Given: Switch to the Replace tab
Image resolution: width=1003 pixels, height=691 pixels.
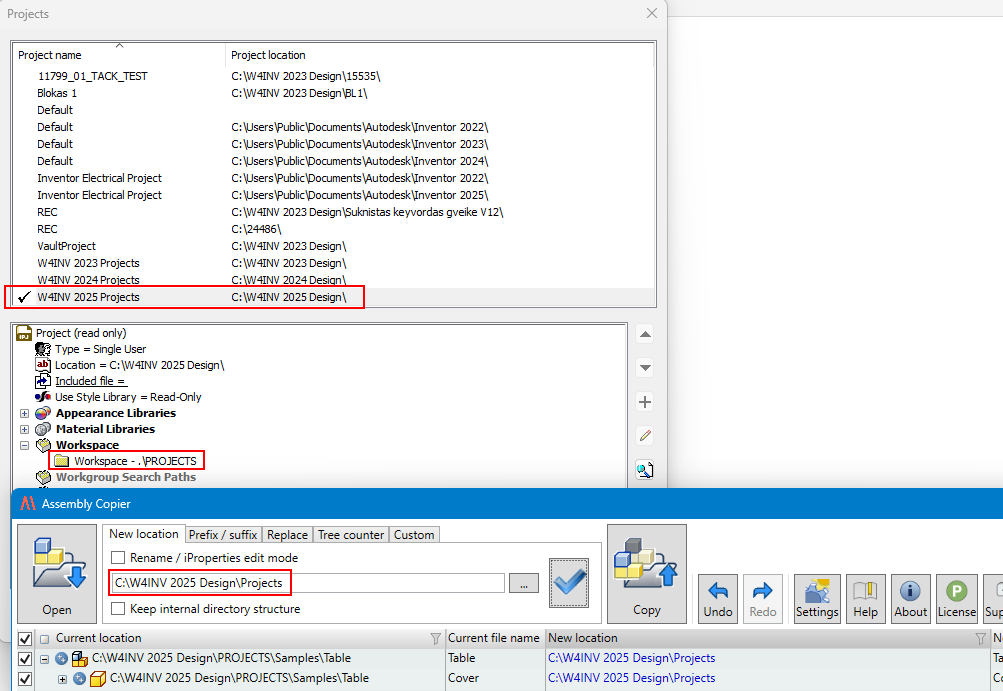Looking at the screenshot, I should 287,535.
